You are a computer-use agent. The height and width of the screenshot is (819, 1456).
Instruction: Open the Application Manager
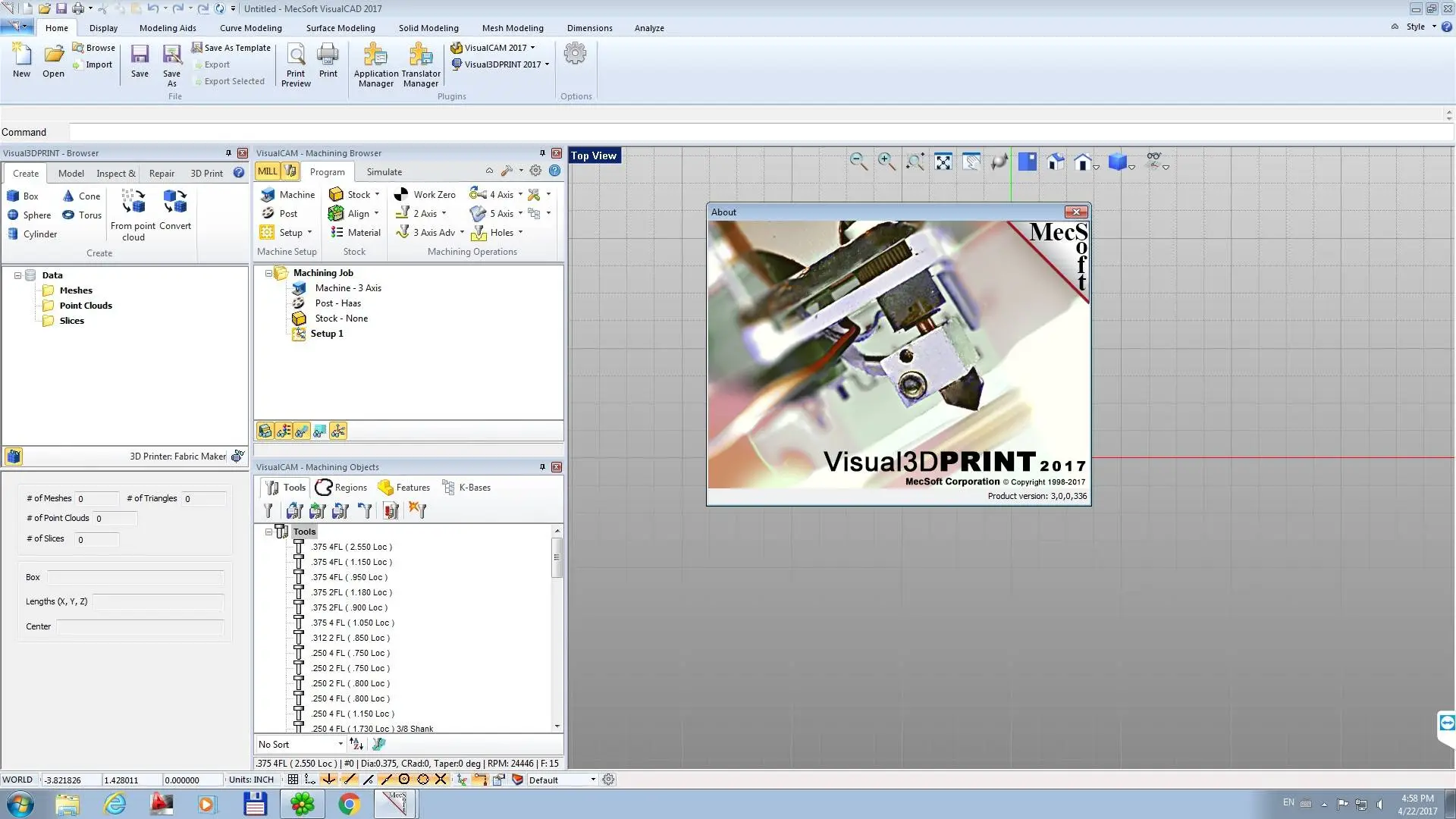[376, 65]
